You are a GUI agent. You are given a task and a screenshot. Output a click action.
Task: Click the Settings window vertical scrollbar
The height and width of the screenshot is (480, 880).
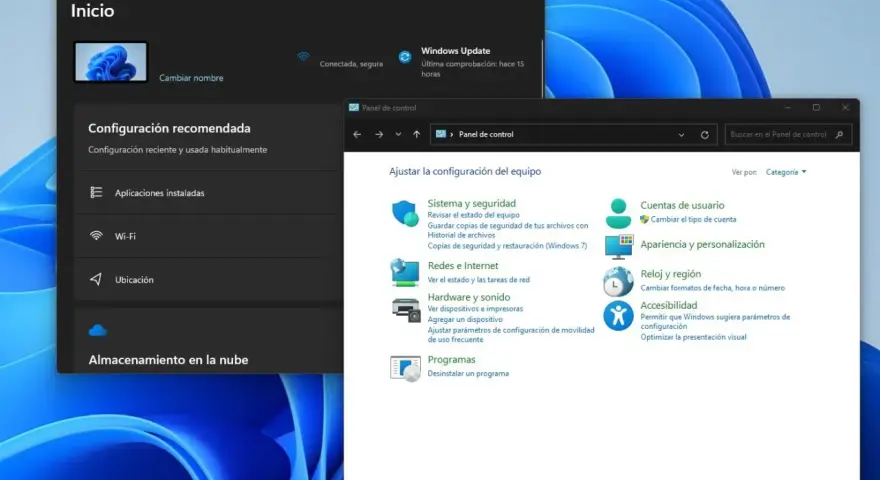[543, 67]
